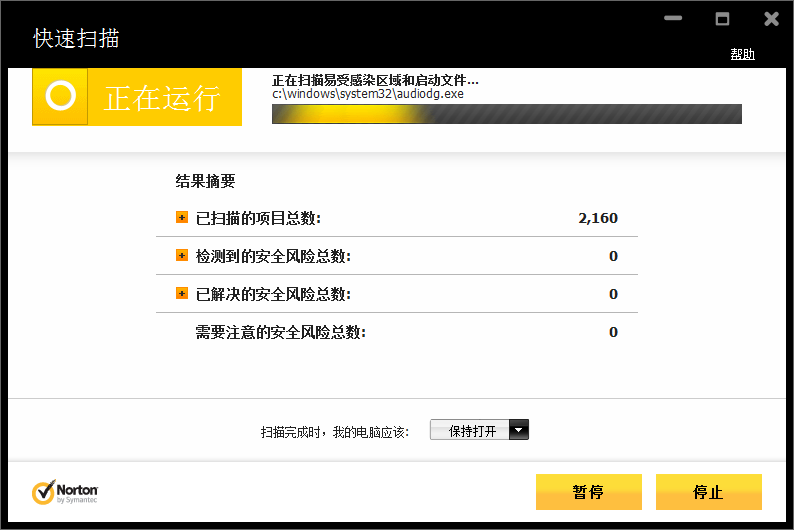The height and width of the screenshot is (530, 794).
Task: Click the audiodg.exe file path text
Action: [x=367, y=94]
